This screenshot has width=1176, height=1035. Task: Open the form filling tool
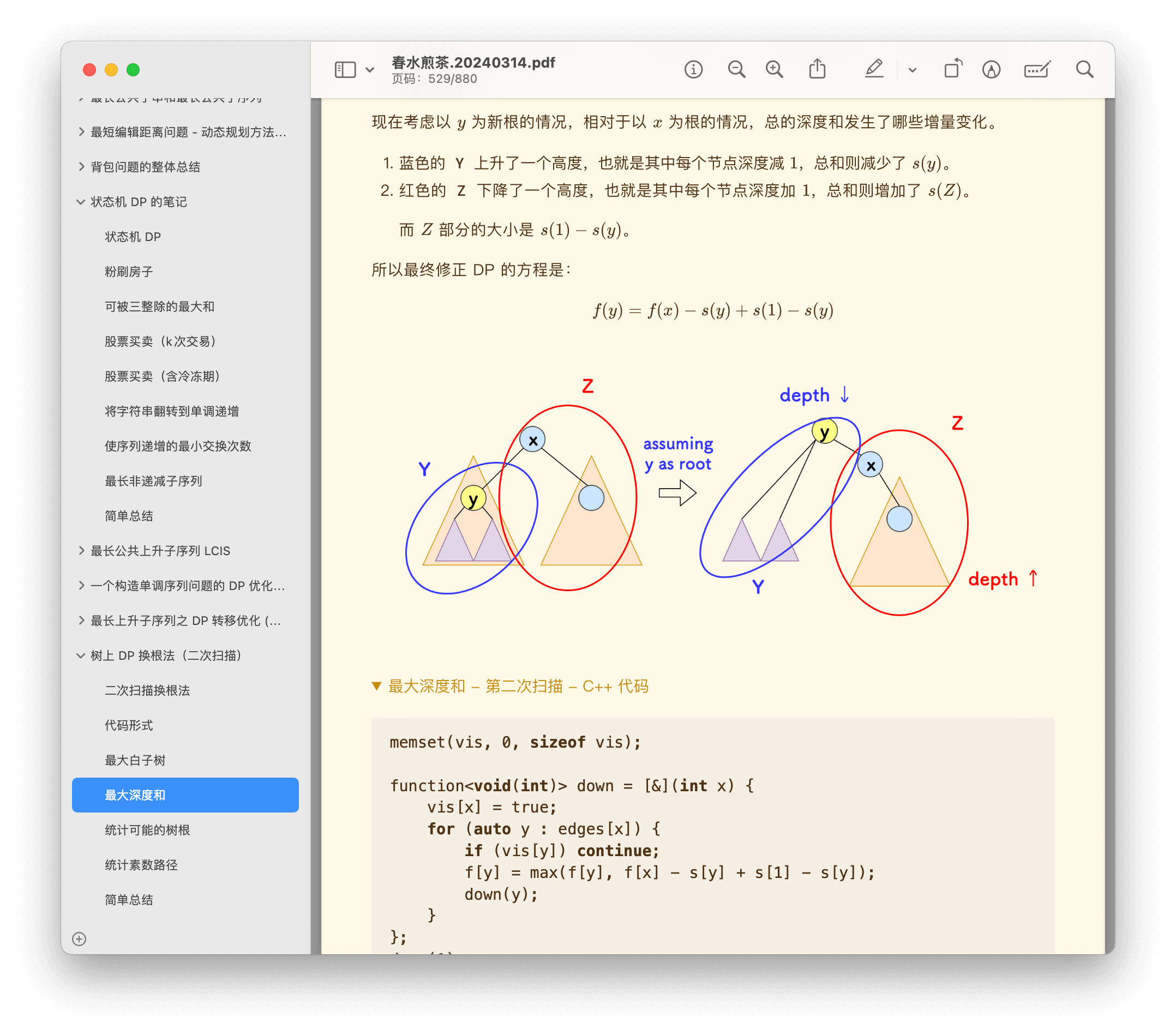(1037, 70)
